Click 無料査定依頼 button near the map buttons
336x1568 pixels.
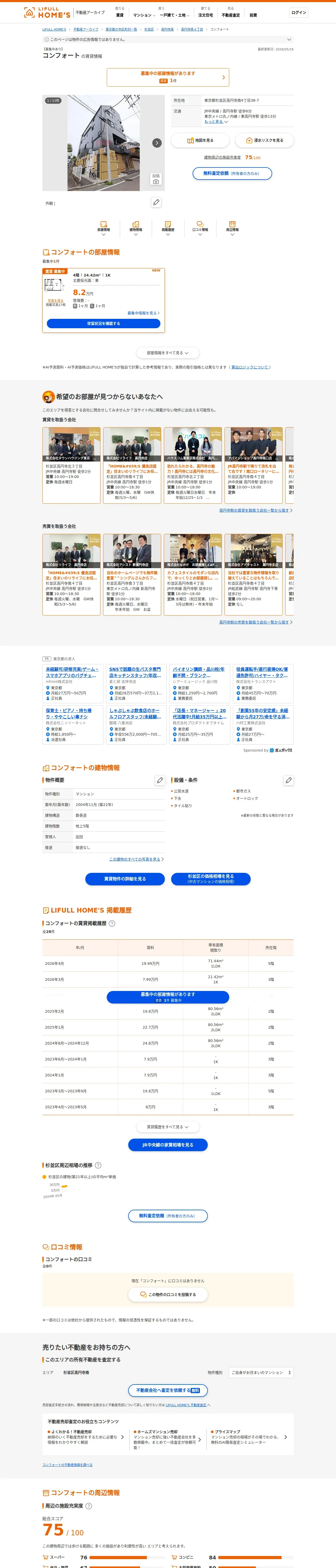[232, 174]
